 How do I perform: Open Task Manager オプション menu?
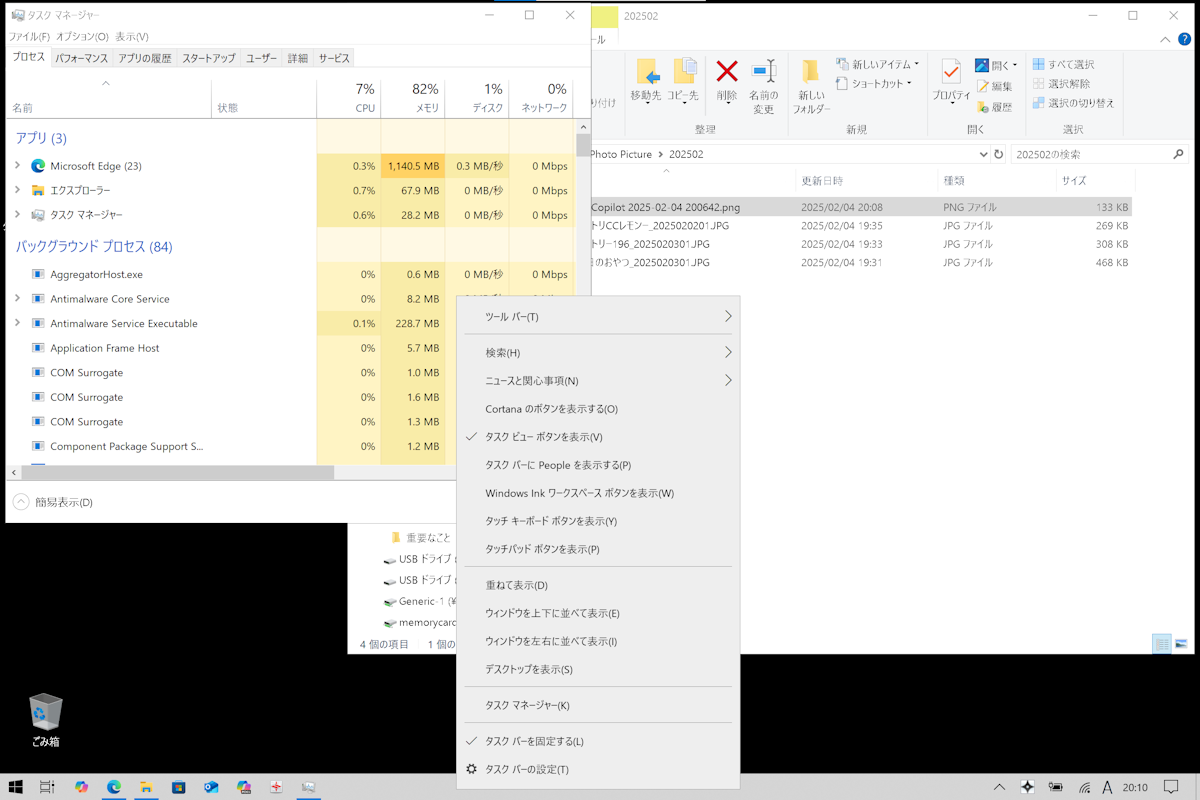(82, 37)
